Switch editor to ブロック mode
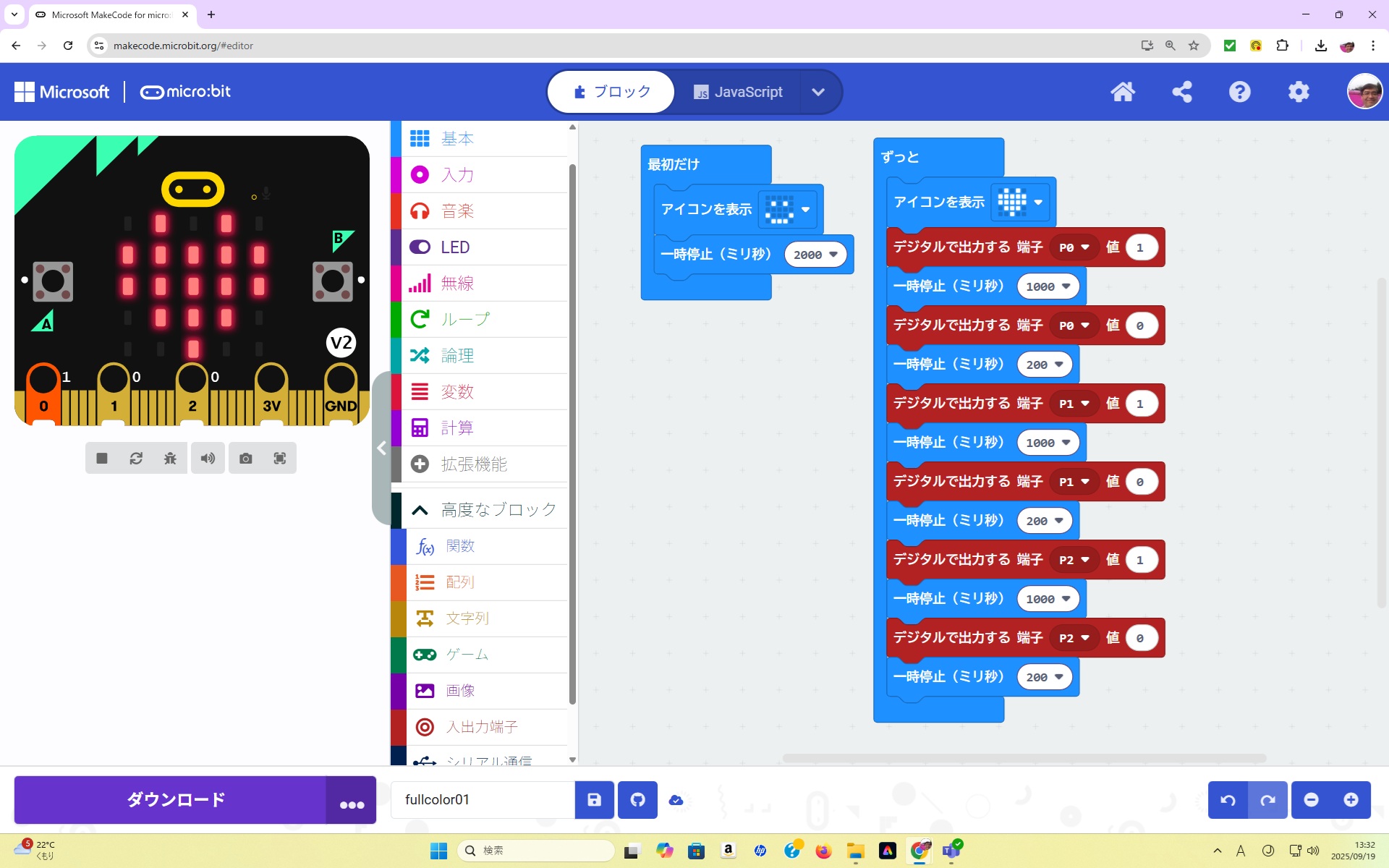 click(612, 92)
